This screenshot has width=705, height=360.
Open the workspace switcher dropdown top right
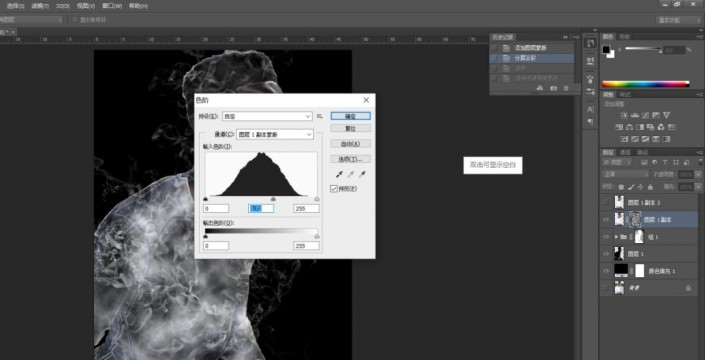(678, 20)
